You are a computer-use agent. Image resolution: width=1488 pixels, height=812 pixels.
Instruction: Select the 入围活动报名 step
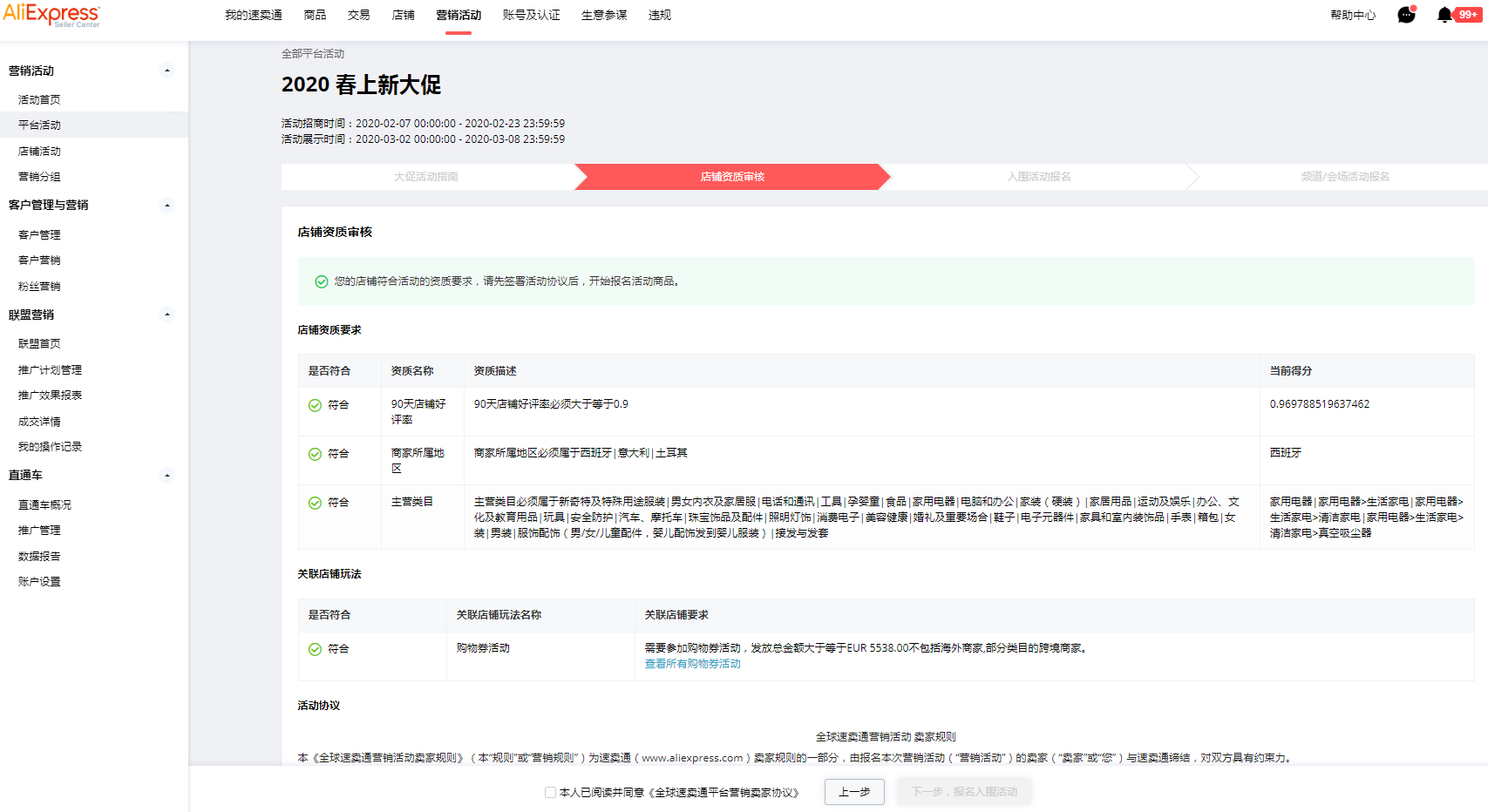pyautogui.click(x=1039, y=177)
